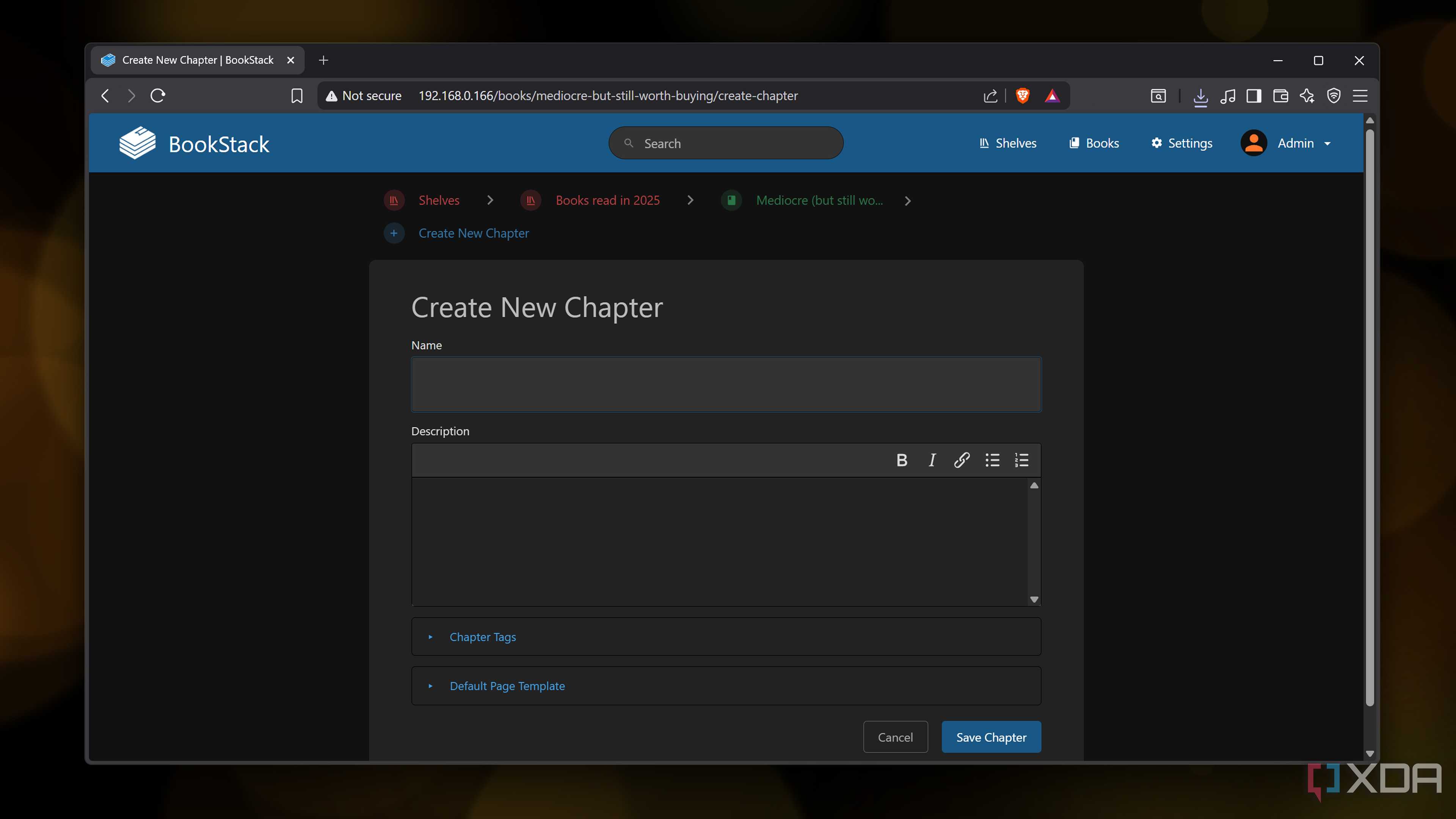1456x819 pixels.
Task: Reload the current page
Action: point(158,96)
